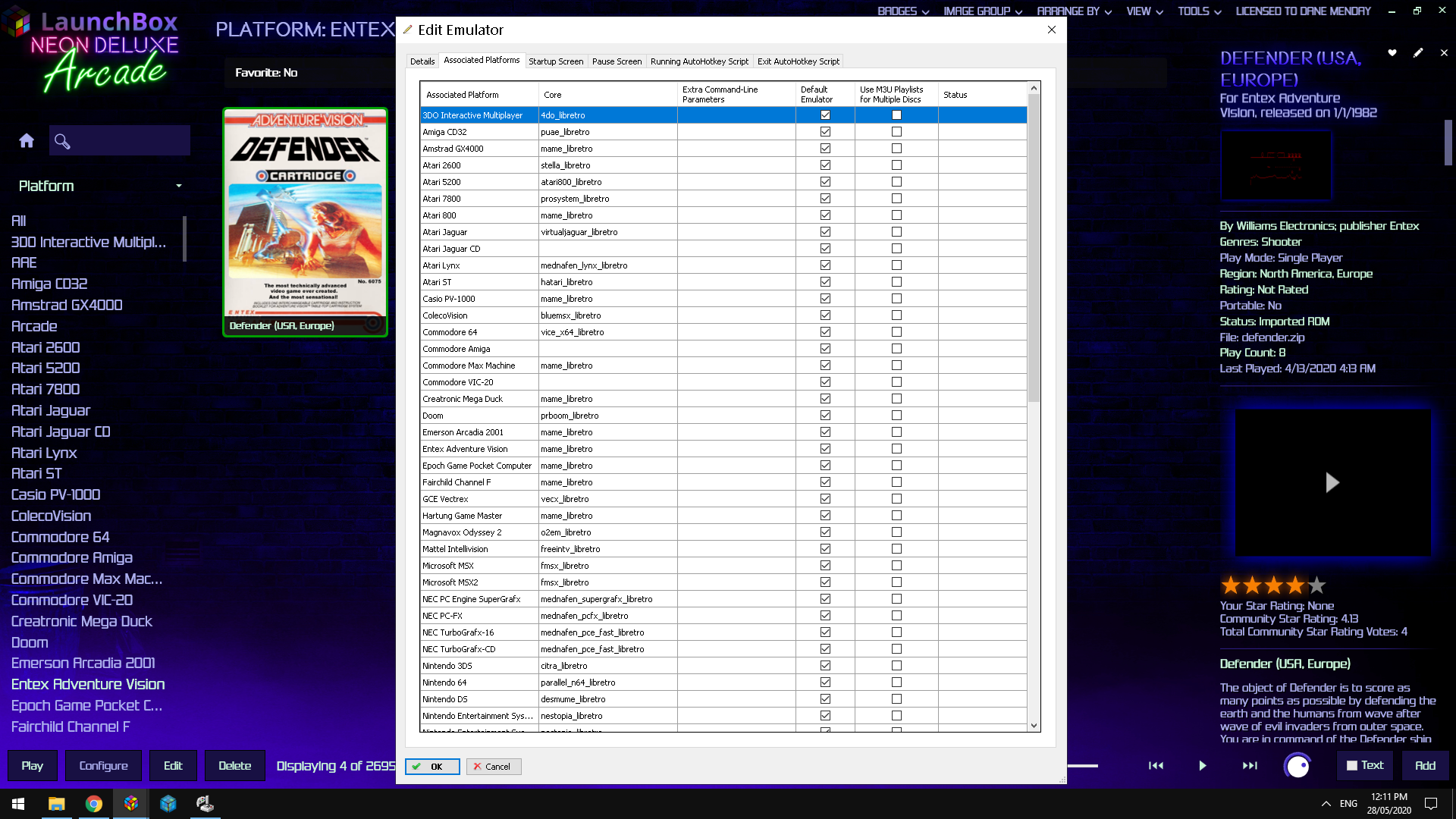Select the Defender box art thumbnail
Viewport: 1456px width, 819px height.
pyautogui.click(x=305, y=221)
